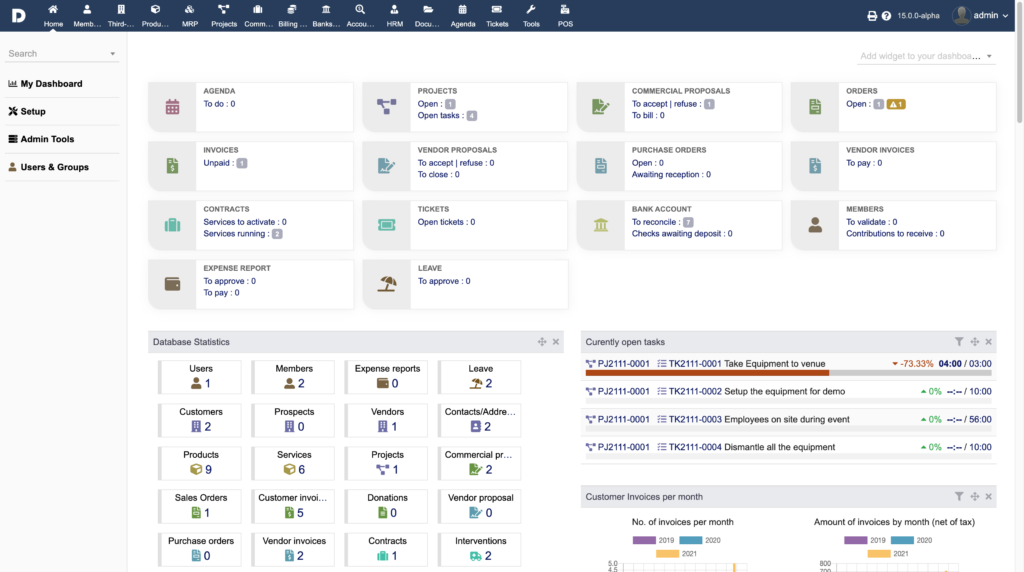This screenshot has width=1024, height=572.
Task: Open the Leave widget umbrella icon
Action: click(387, 285)
